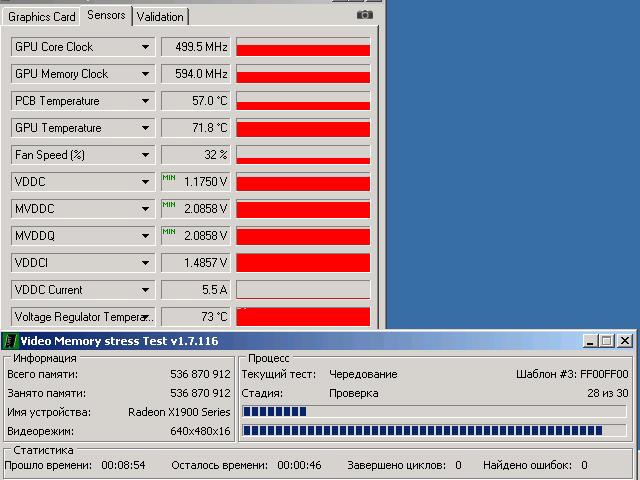Click the lower overall progress bar
This screenshot has height=480, width=640.
[434, 430]
